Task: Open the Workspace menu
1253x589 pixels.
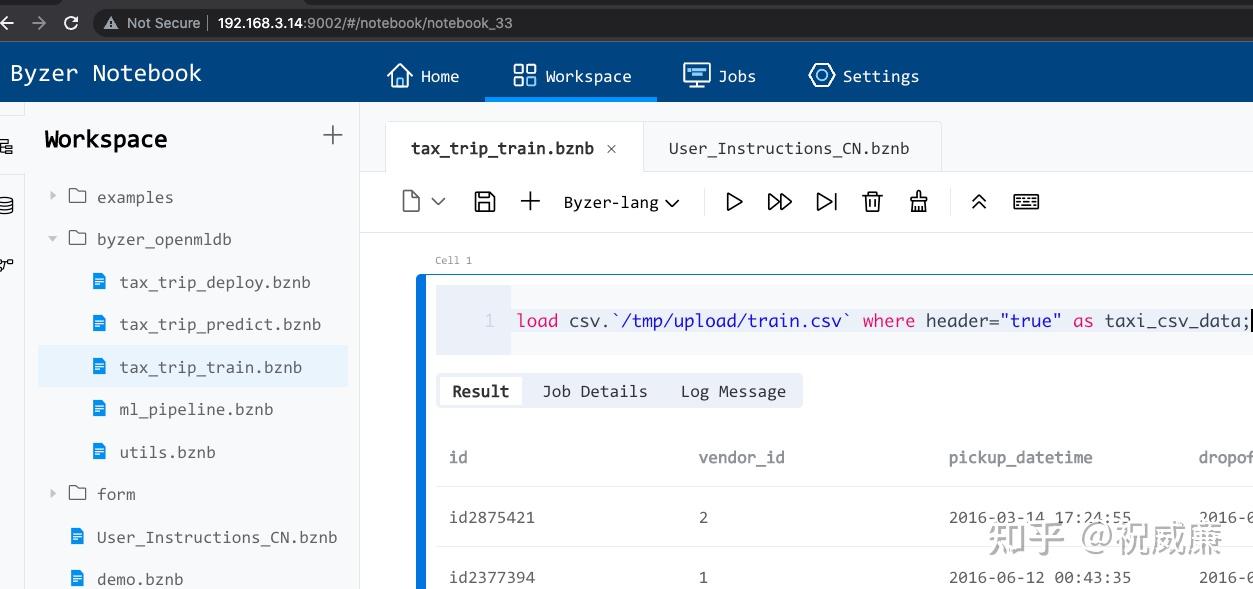Action: click(x=571, y=76)
